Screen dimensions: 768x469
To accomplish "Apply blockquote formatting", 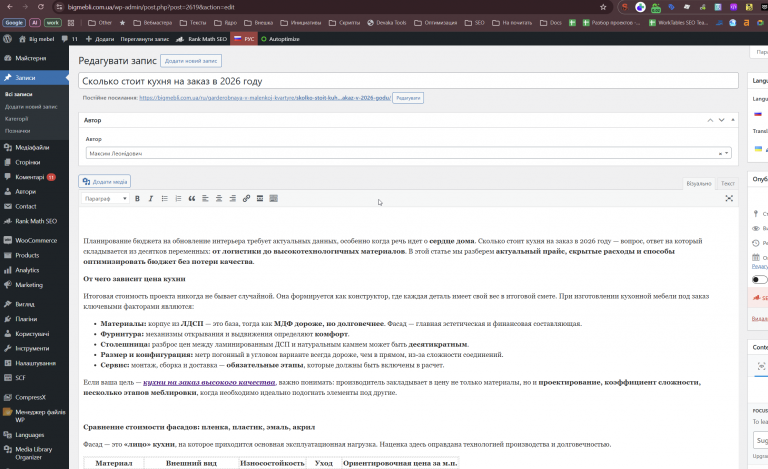I will coord(192,198).
